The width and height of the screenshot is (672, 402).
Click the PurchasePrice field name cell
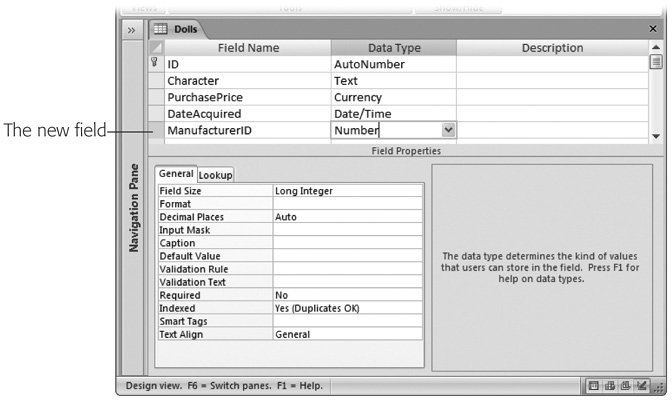[248, 97]
